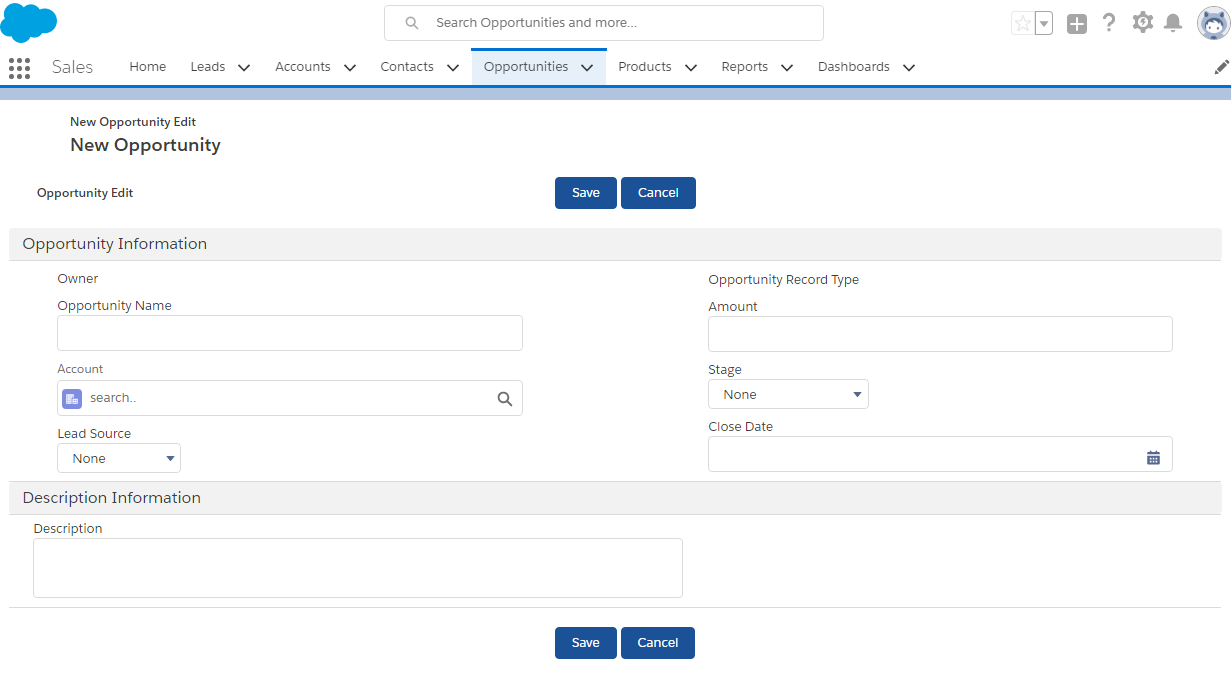The height and width of the screenshot is (673, 1231).
Task: Open the Setup gear icon
Action: [x=1142, y=22]
